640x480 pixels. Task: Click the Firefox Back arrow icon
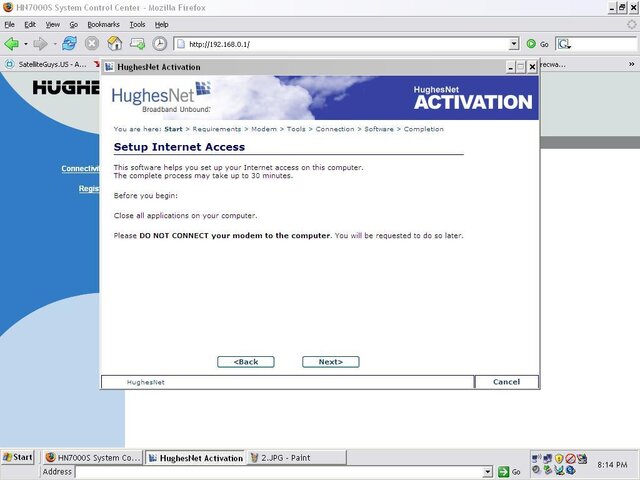tap(11, 44)
